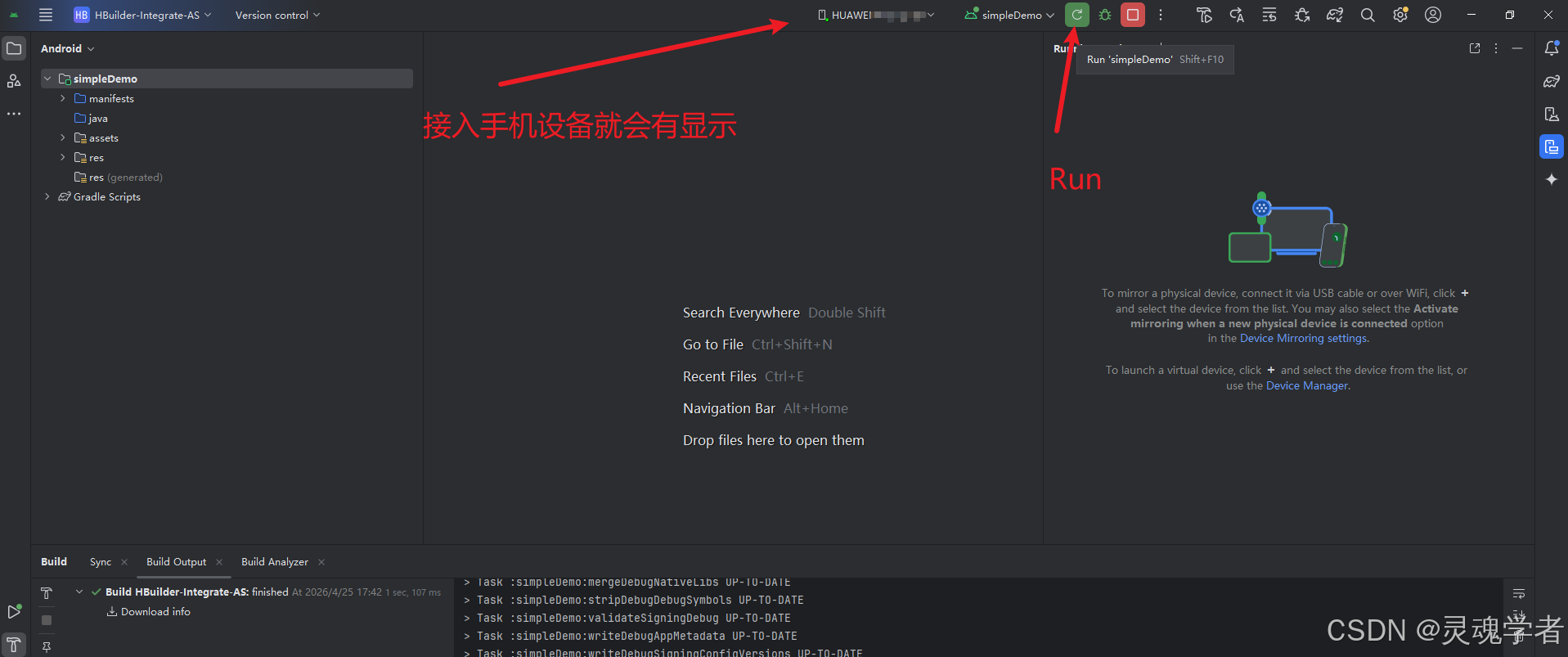Click the hammer icon in Build panel toolbar
The height and width of the screenshot is (657, 1568).
[47, 593]
